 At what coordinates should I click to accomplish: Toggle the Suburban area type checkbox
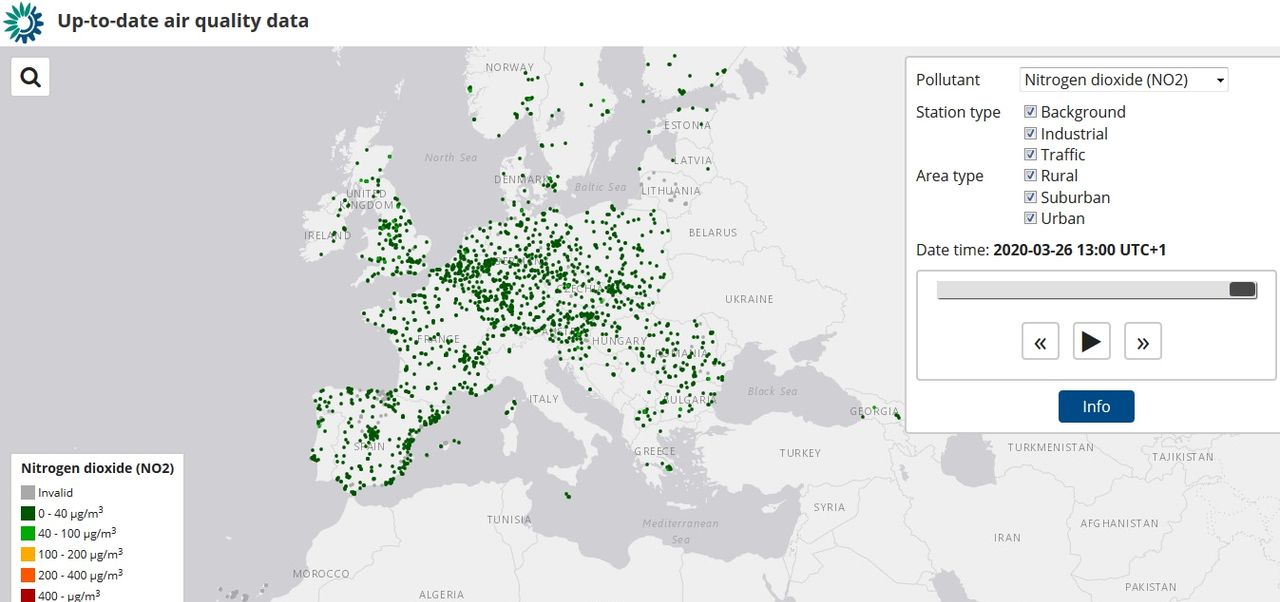tap(1030, 197)
